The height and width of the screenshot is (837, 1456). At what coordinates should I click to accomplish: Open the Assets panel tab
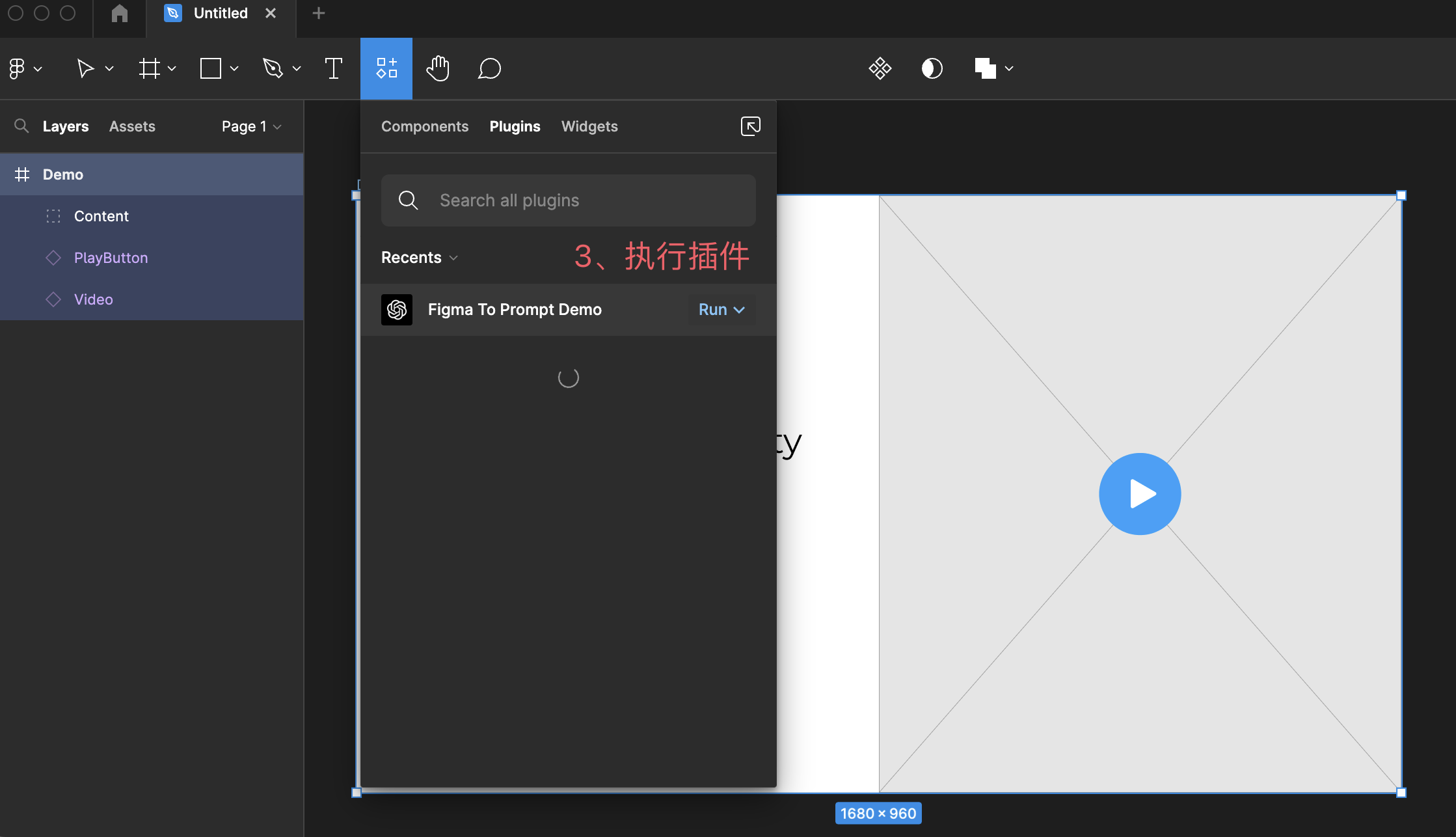click(x=132, y=126)
